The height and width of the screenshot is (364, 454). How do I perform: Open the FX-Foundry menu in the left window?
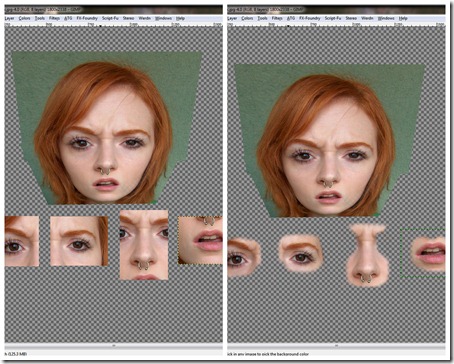[x=87, y=18]
